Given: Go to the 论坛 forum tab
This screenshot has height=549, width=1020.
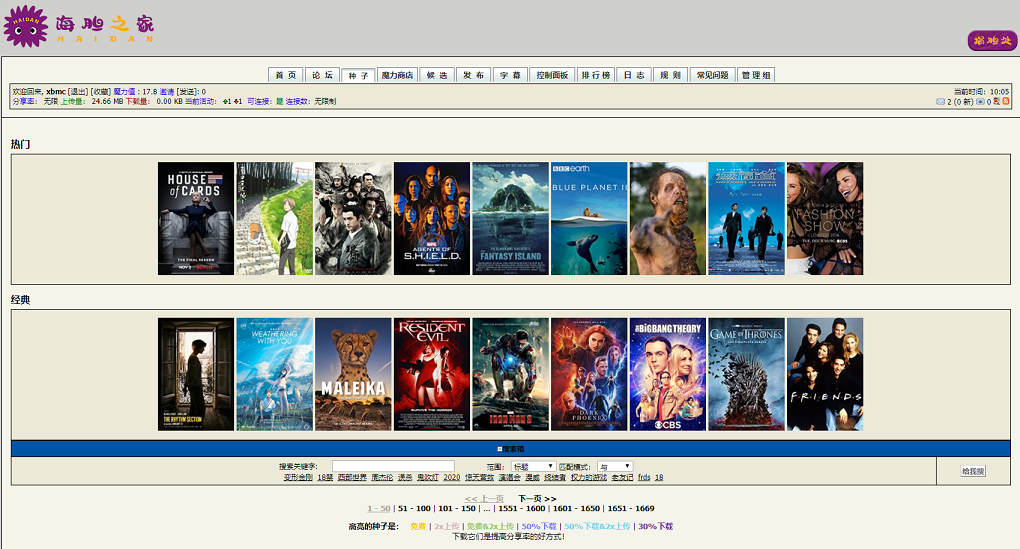Looking at the screenshot, I should click(321, 75).
